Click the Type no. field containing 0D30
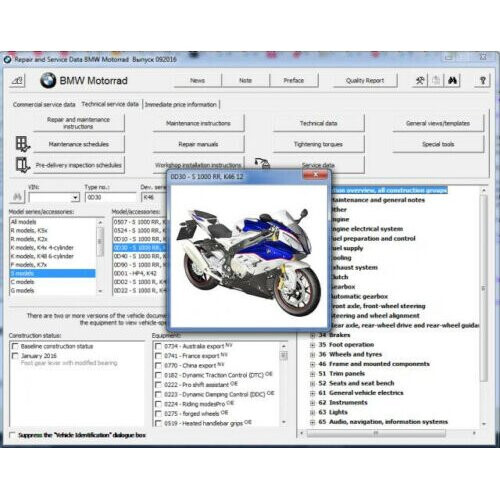Screen dimensions: 500x500 point(111,197)
